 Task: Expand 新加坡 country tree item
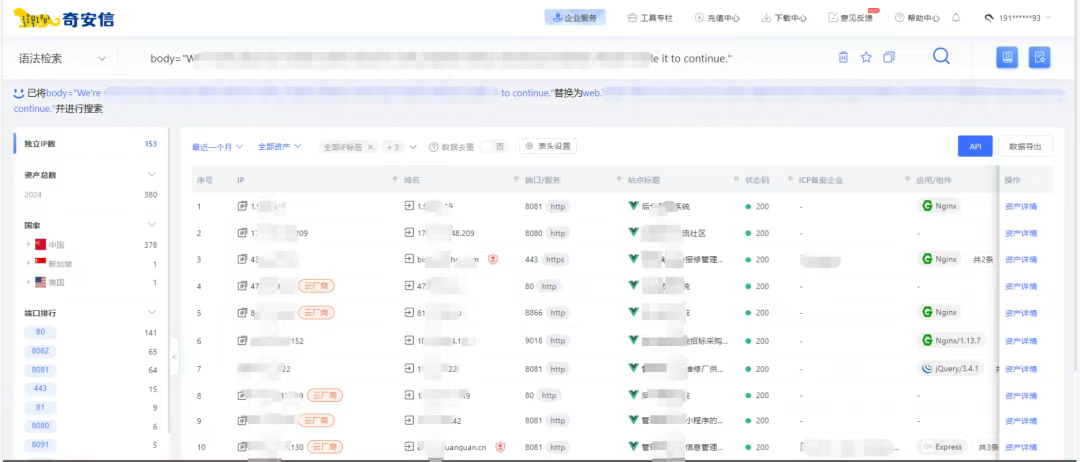[x=28, y=263]
